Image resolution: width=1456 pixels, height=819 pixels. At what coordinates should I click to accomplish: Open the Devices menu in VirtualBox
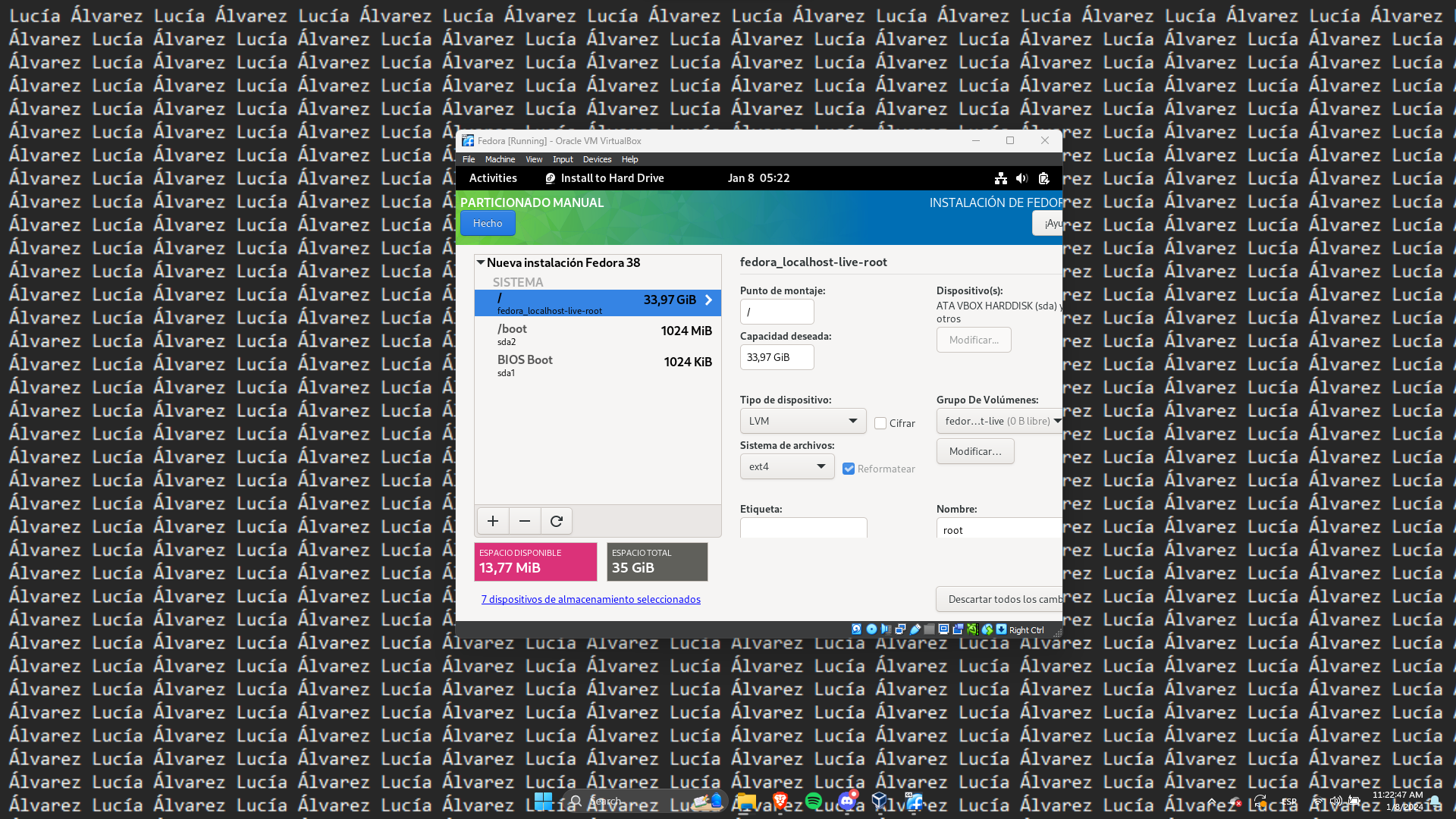597,159
